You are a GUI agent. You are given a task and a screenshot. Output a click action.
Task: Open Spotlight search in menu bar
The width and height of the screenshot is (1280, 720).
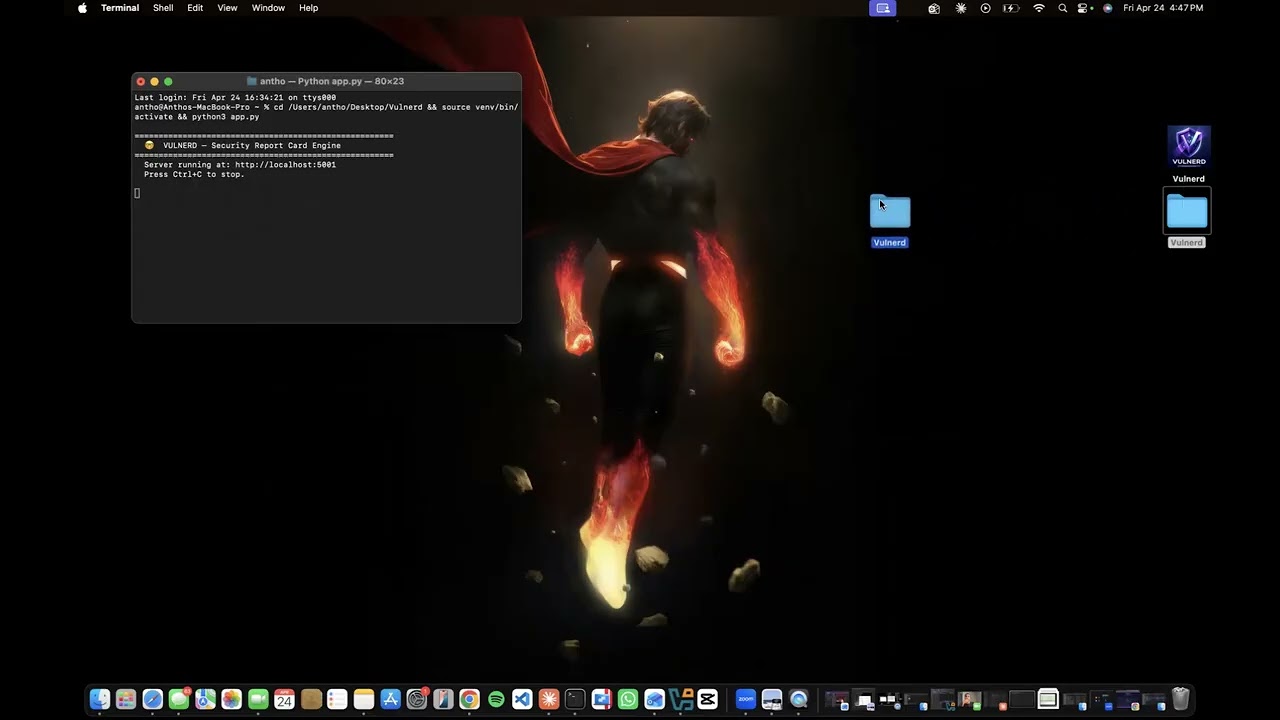click(x=1062, y=8)
